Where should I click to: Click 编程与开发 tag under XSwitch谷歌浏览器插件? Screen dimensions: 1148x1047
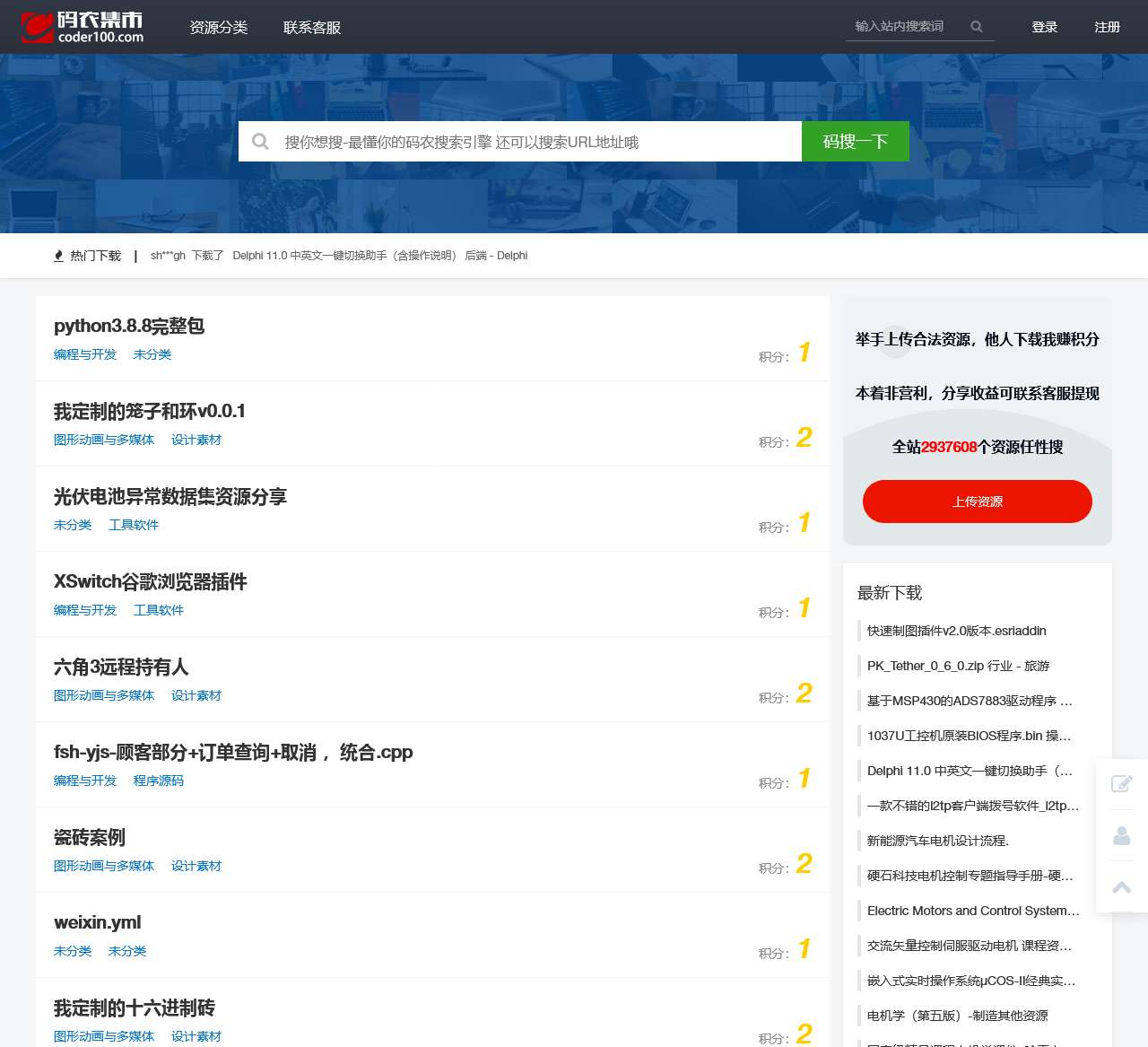(x=85, y=610)
